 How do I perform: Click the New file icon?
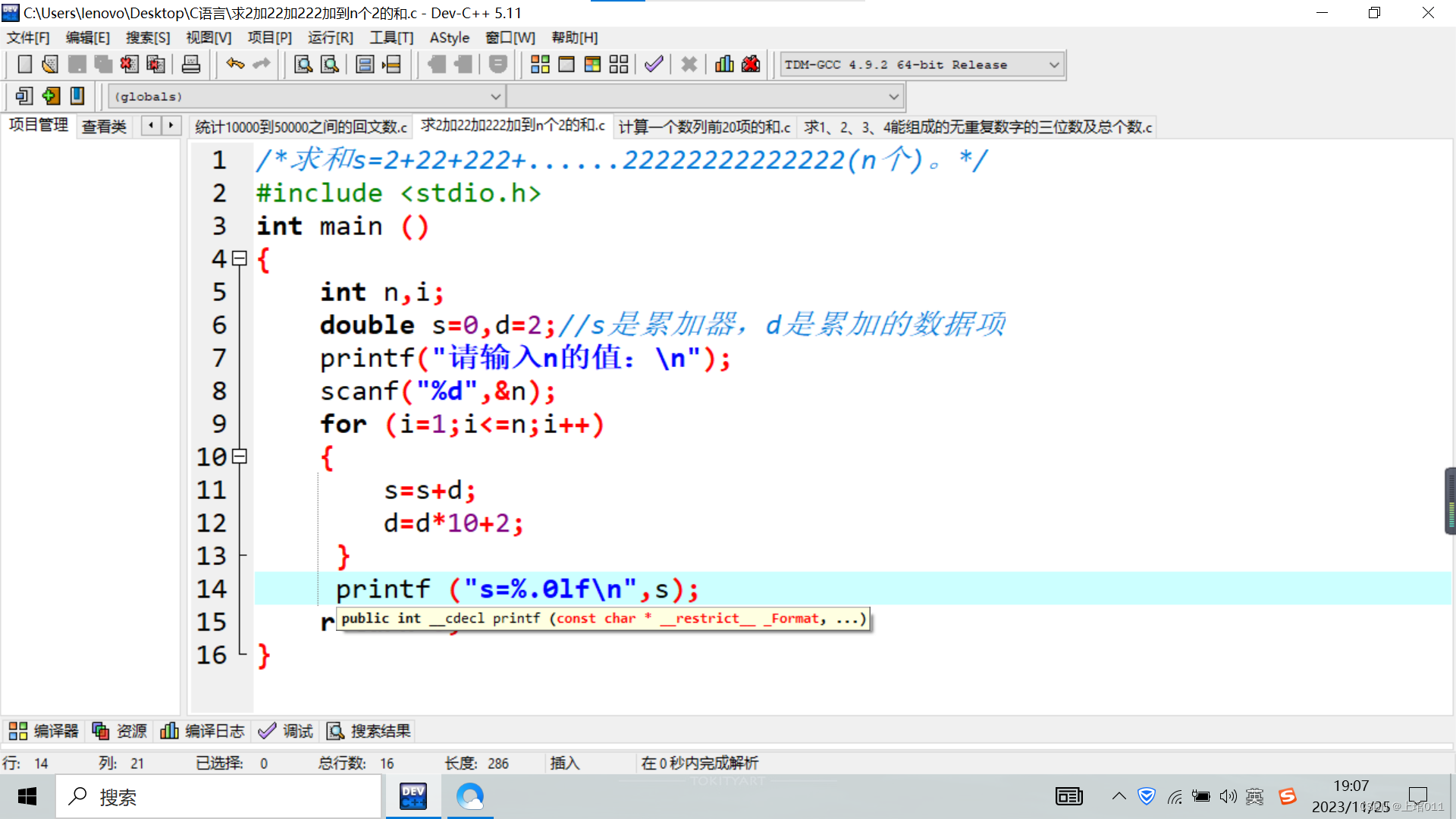click(x=24, y=64)
